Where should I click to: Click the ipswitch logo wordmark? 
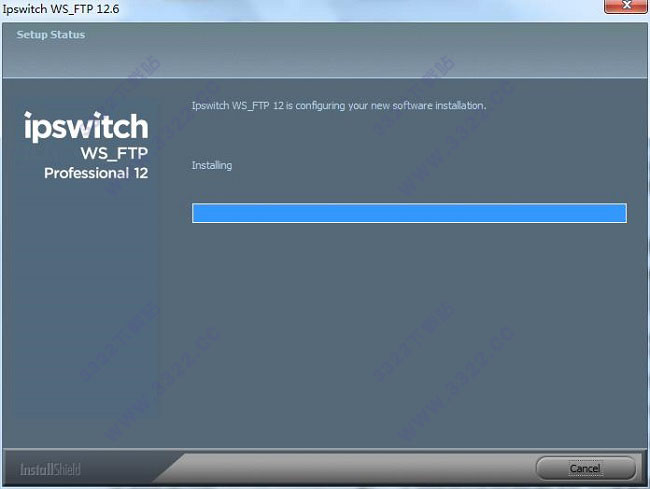click(x=86, y=126)
